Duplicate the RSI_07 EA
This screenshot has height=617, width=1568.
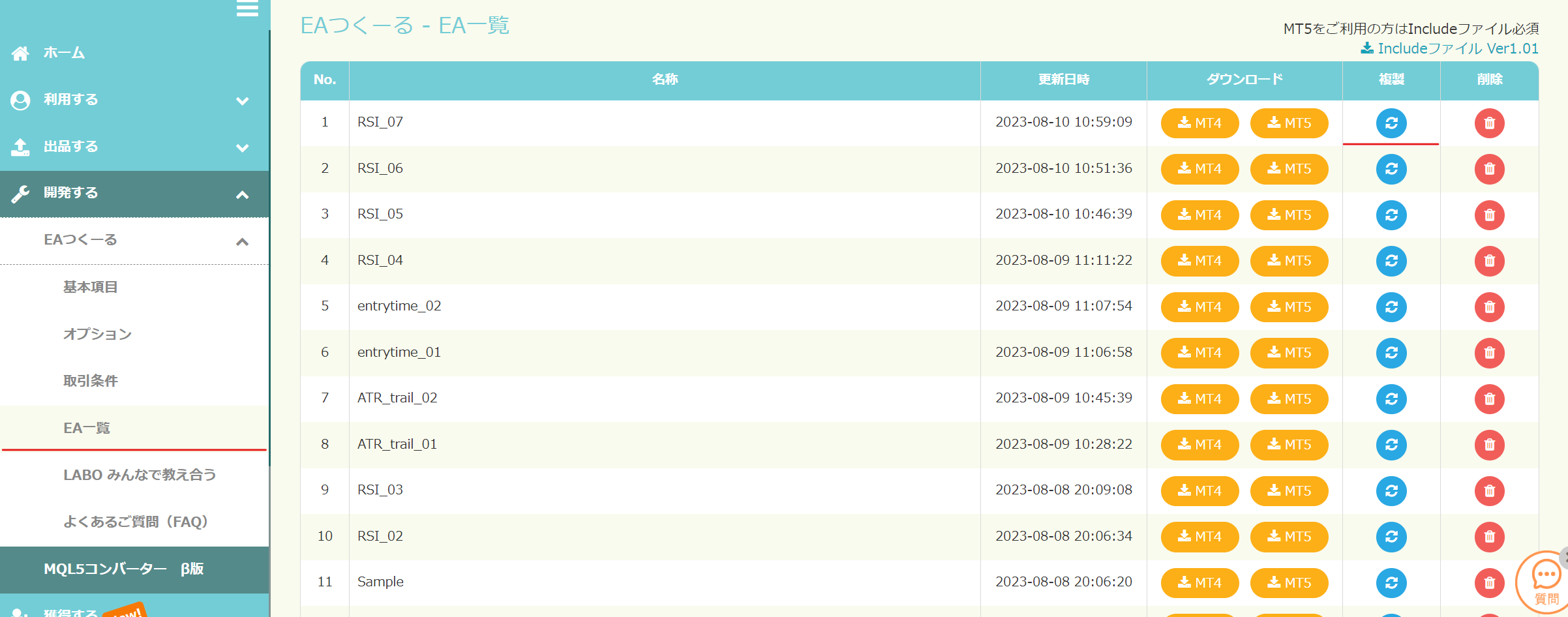1391,123
